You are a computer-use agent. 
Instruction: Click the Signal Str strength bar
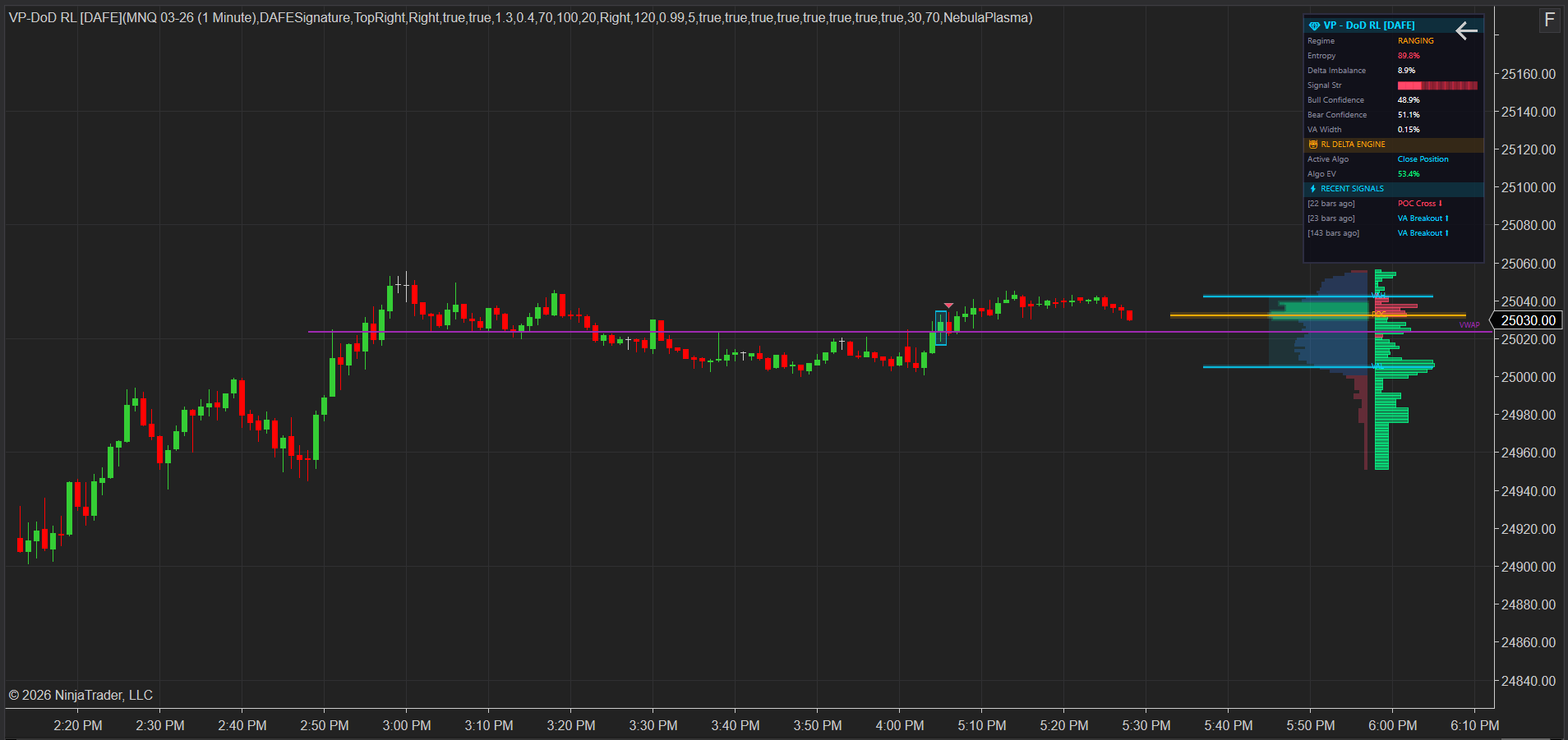(1437, 85)
